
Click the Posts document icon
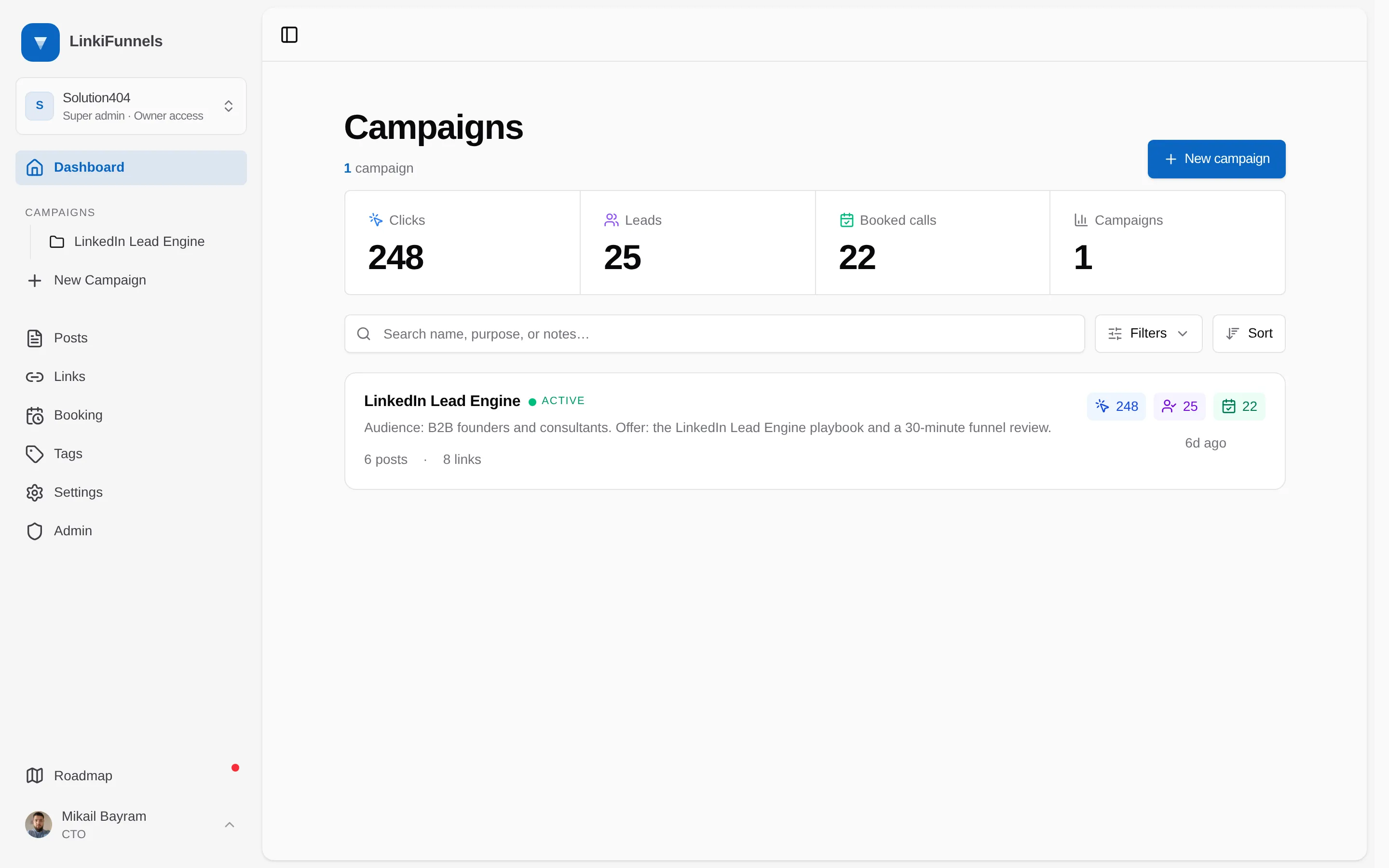pyautogui.click(x=34, y=338)
